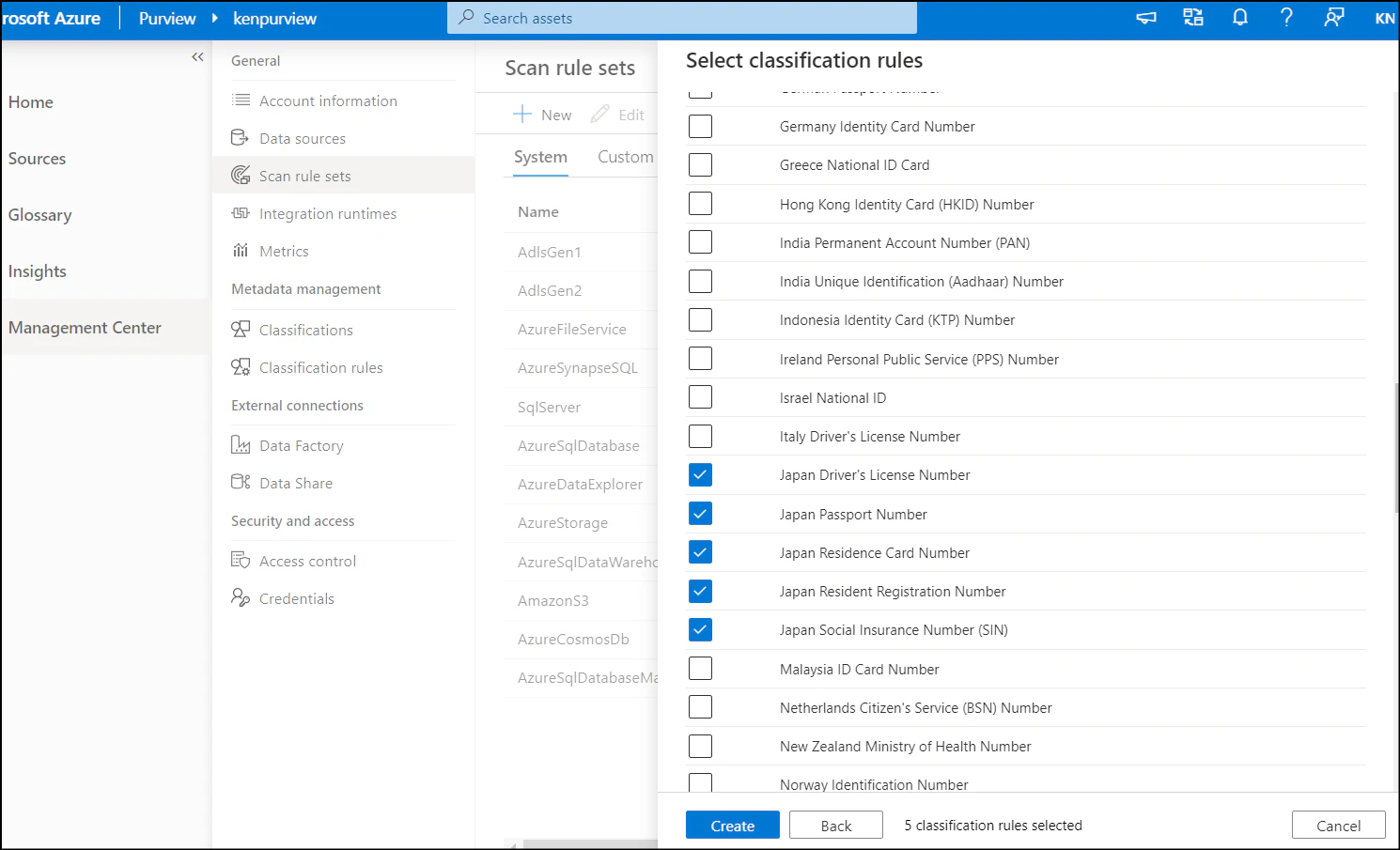Click the Data sources icon
This screenshot has width=1400, height=850.
point(241,138)
